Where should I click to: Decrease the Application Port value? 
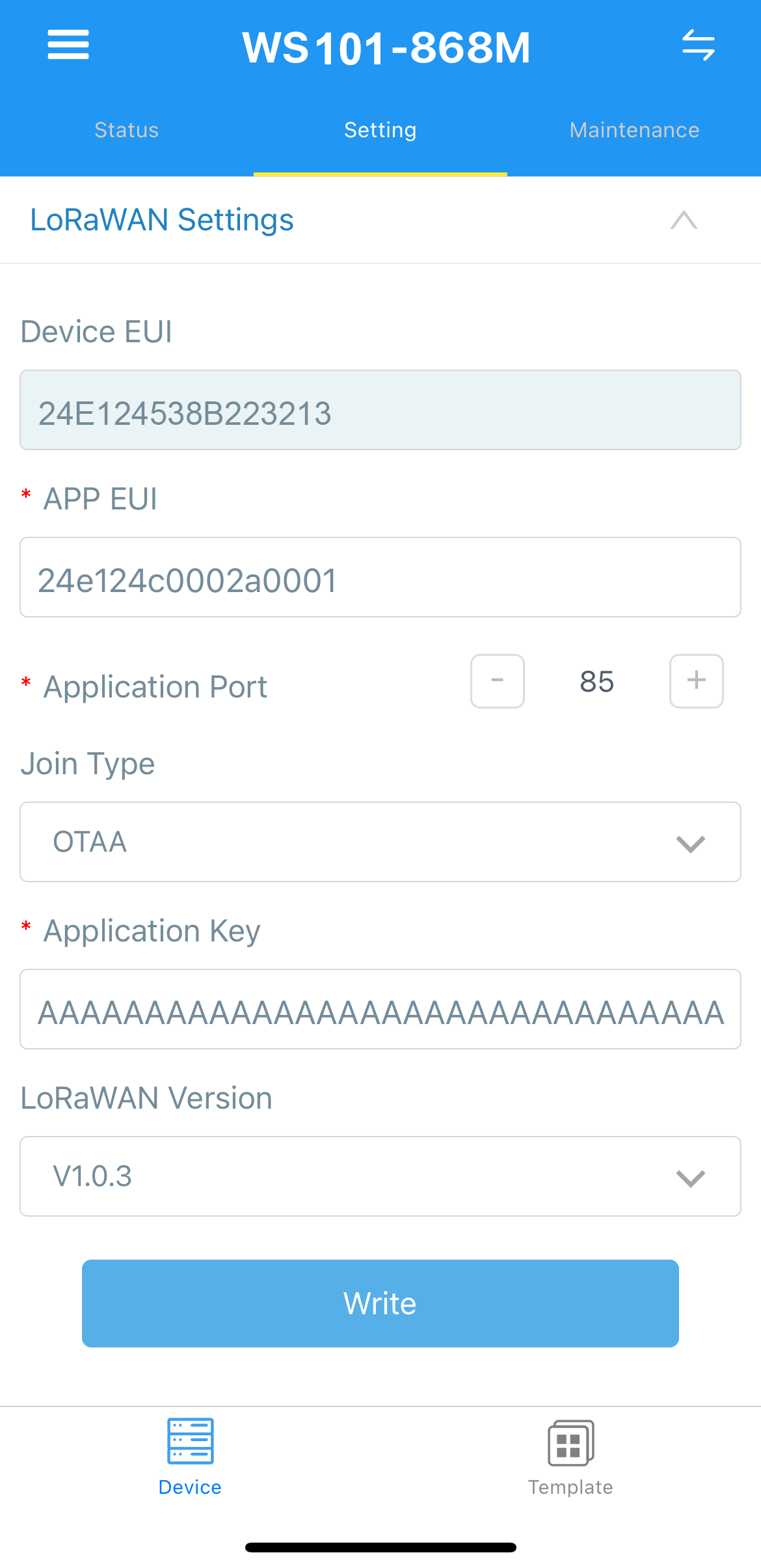[498, 681]
